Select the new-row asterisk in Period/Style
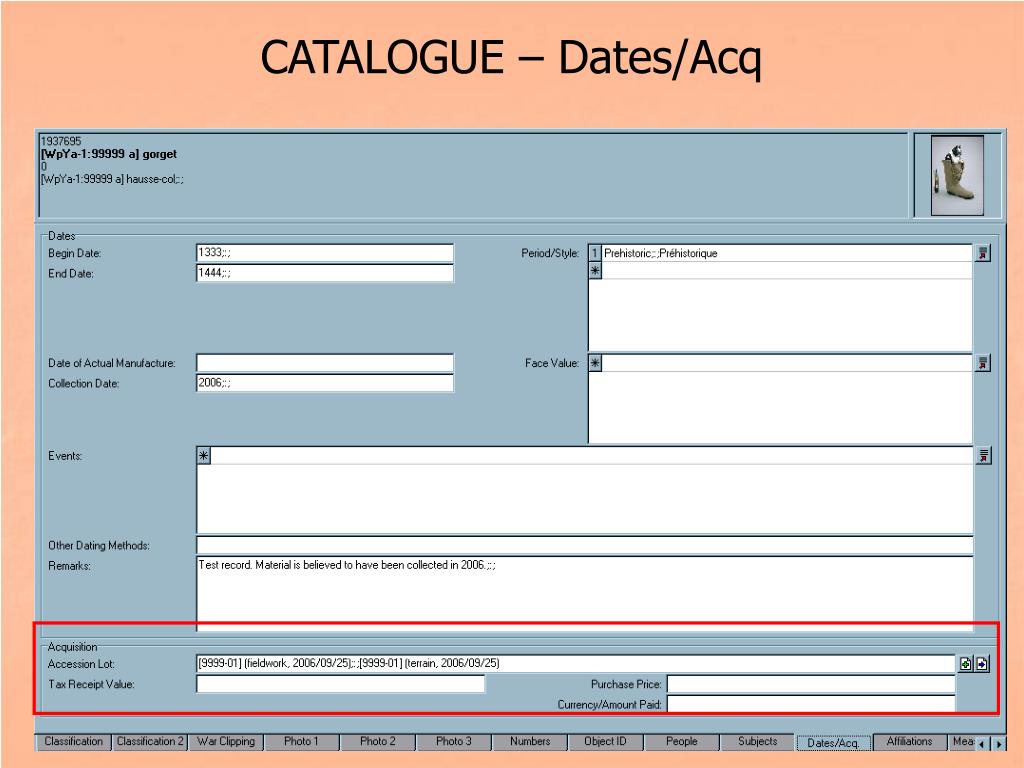Screen dimensions: 1024x768 (x=595, y=270)
